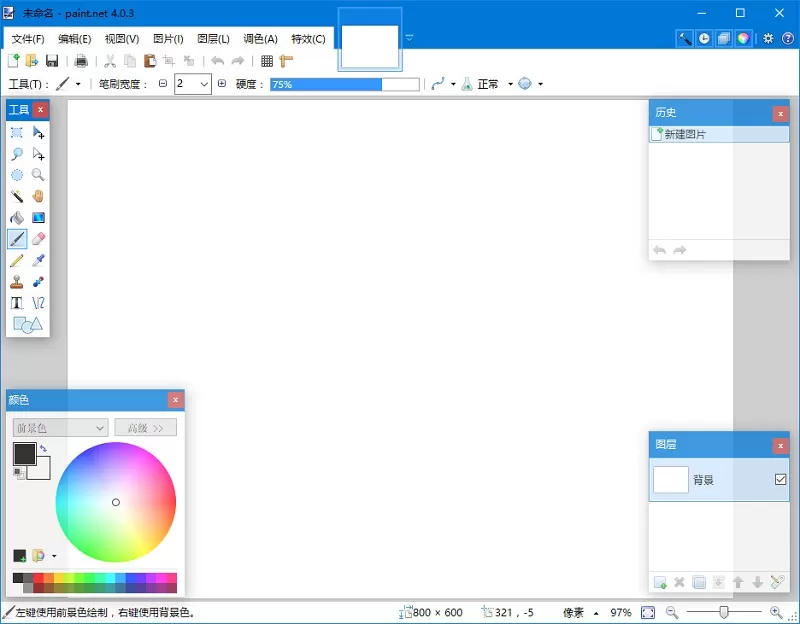Image resolution: width=800 pixels, height=624 pixels.
Task: Toggle rulers display icon
Action: tap(286, 61)
